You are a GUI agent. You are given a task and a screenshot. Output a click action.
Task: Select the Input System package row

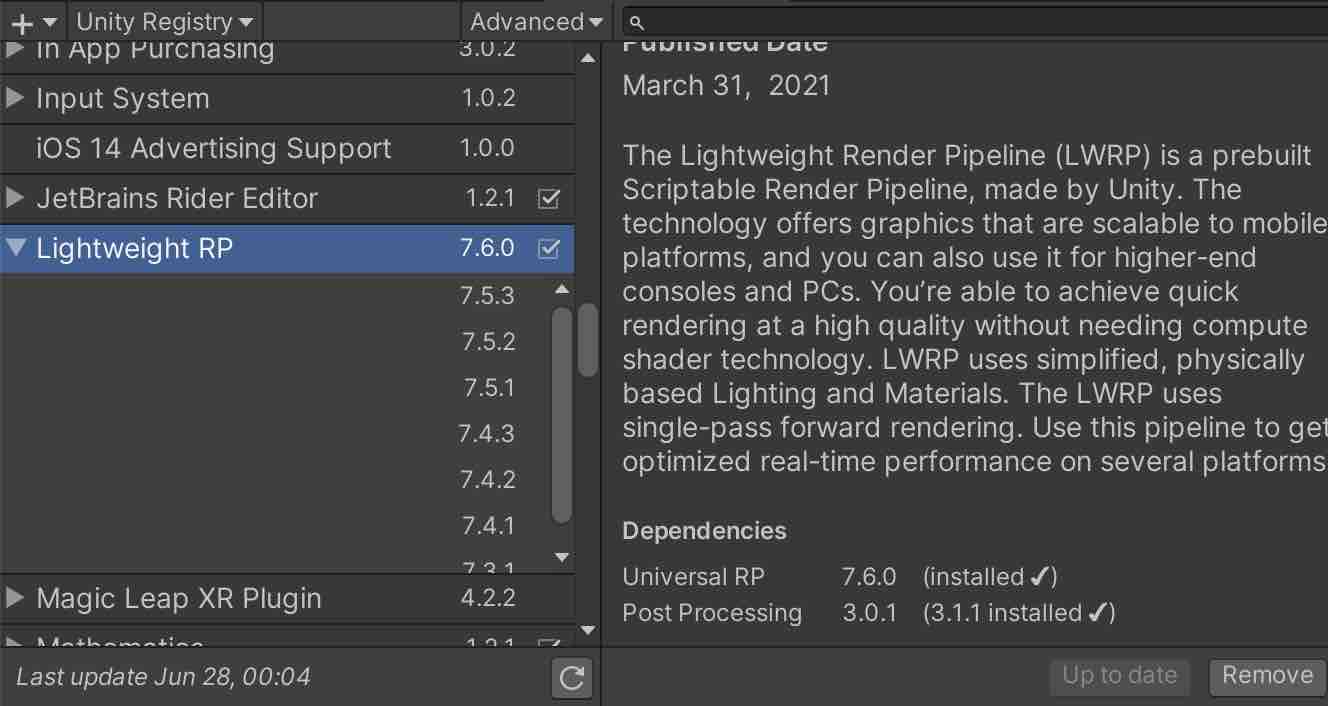pyautogui.click(x=287, y=99)
